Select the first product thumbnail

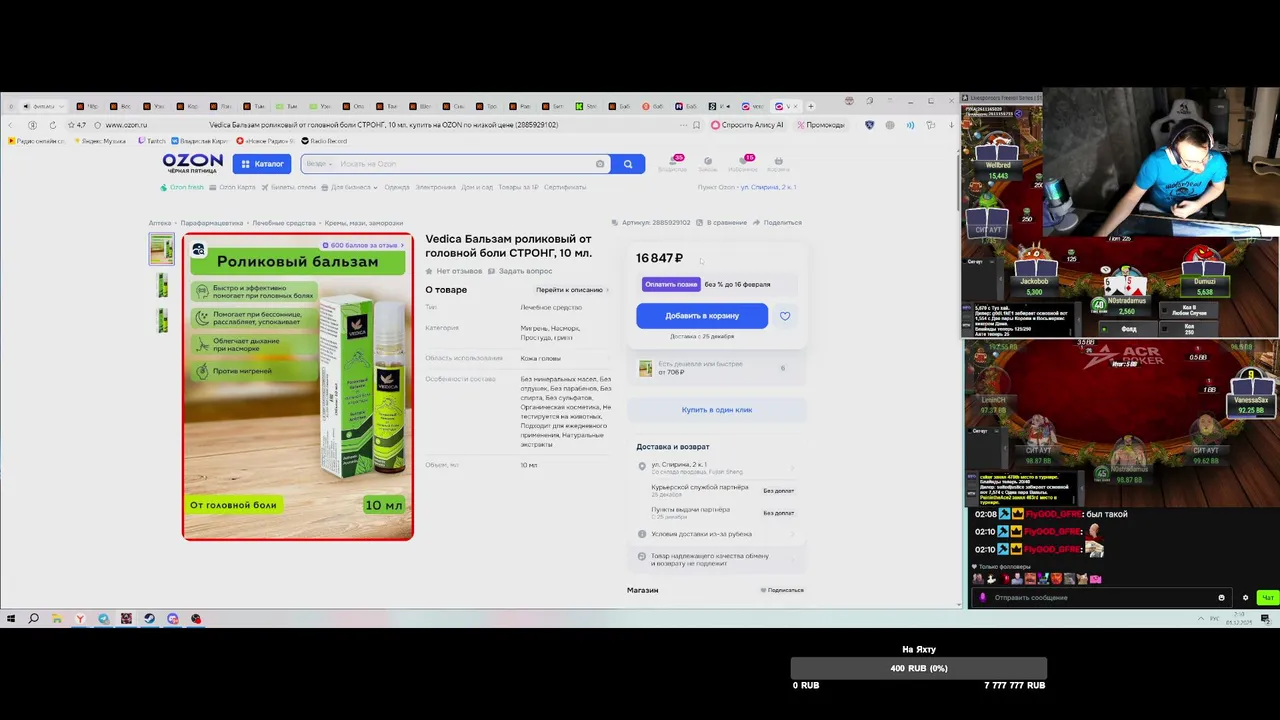tap(162, 249)
